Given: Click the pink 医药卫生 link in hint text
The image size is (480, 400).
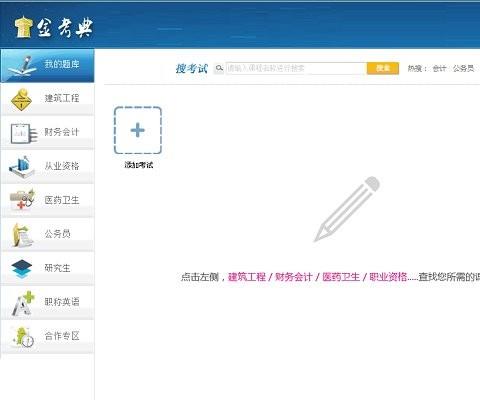Looking at the screenshot, I should point(341,277).
